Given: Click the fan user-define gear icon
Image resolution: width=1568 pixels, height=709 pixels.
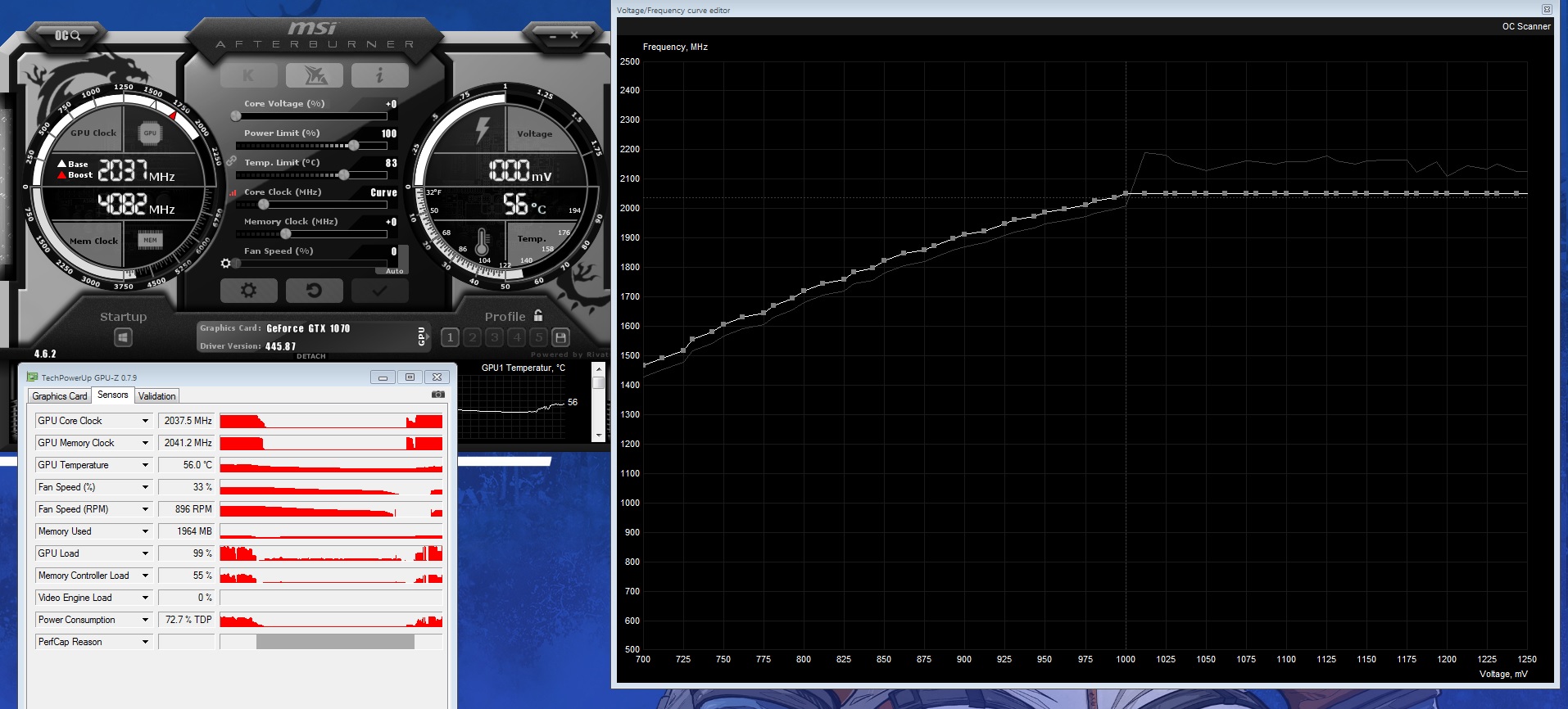Looking at the screenshot, I should click(225, 264).
